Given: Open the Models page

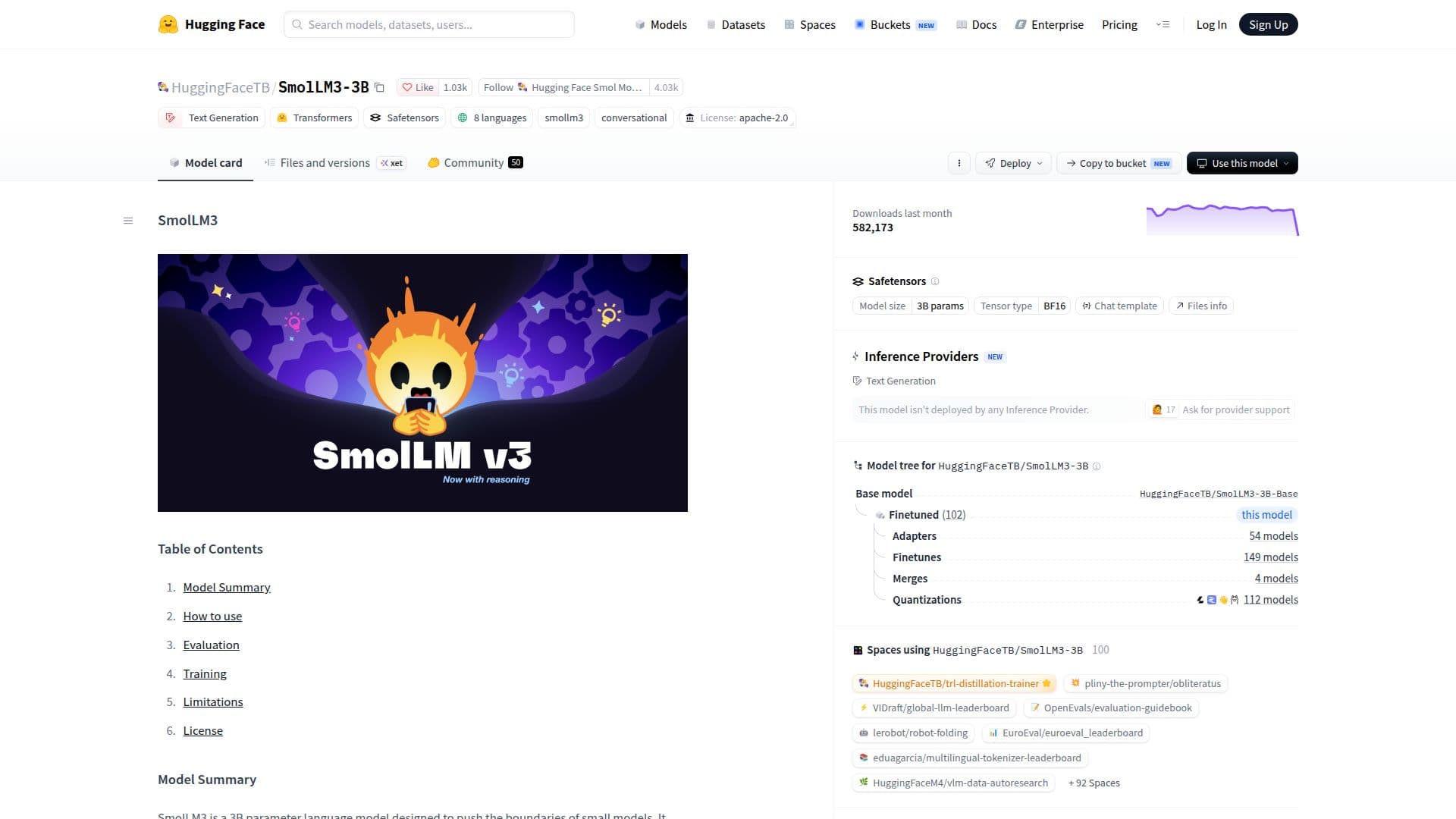Looking at the screenshot, I should [x=661, y=24].
